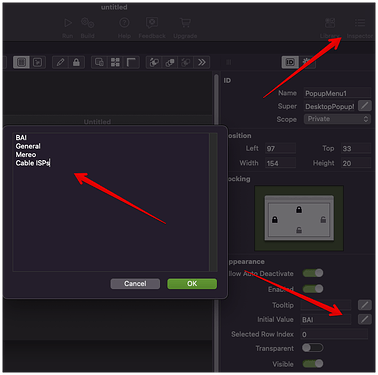The height and width of the screenshot is (375, 378).
Task: Open the Scope dropdown showing Private
Action: [x=337, y=119]
